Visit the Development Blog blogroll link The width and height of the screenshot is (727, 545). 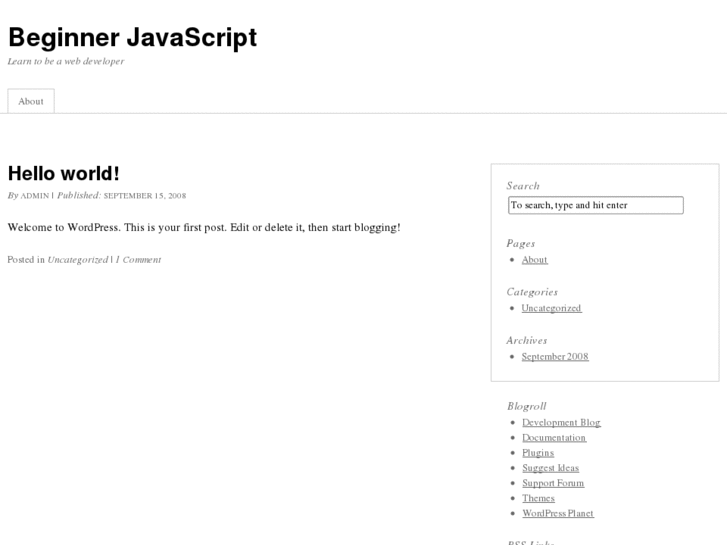561,423
